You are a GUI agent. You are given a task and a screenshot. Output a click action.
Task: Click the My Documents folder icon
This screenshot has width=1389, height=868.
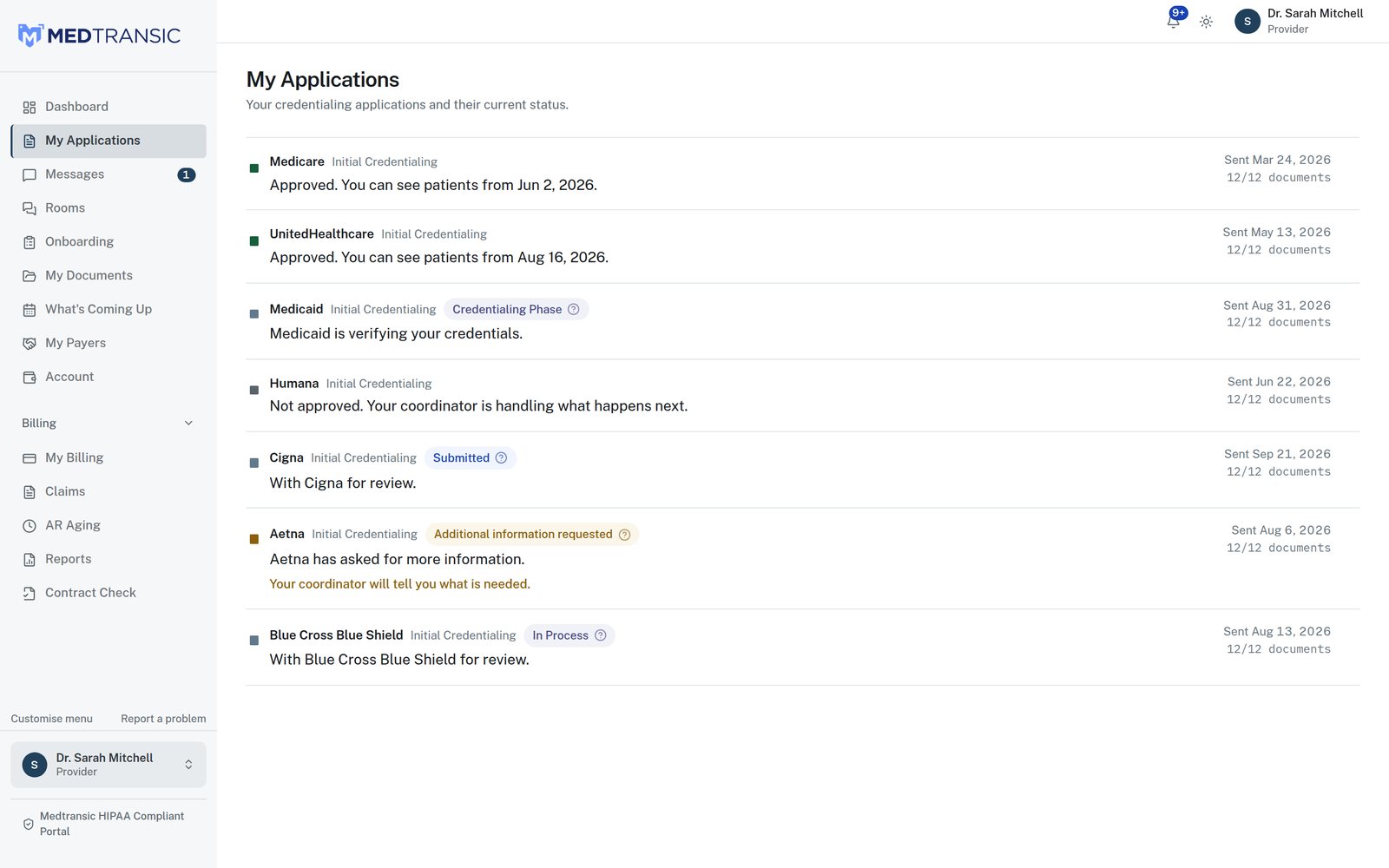tap(30, 276)
